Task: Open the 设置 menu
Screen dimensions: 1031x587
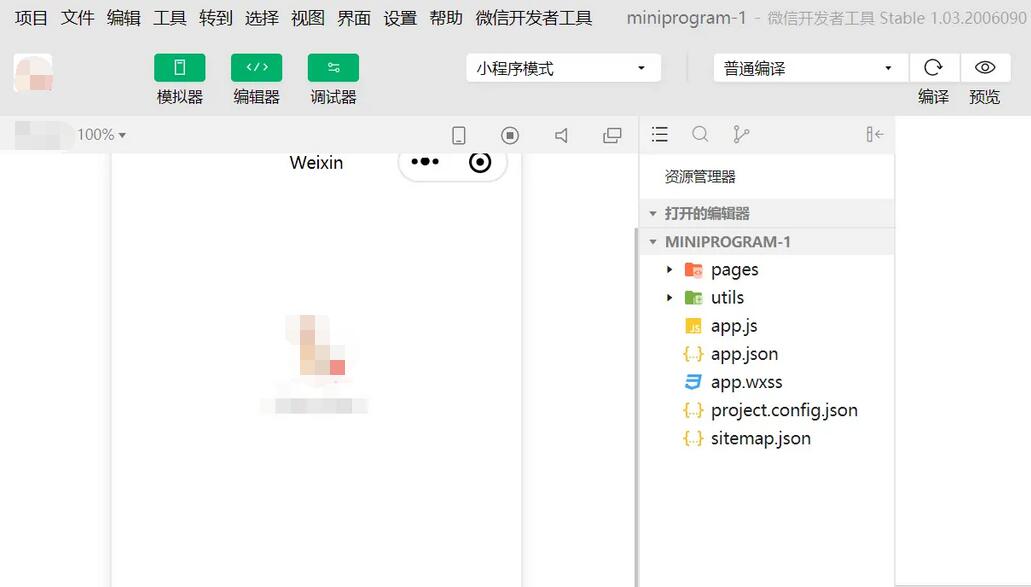Action: pos(400,18)
